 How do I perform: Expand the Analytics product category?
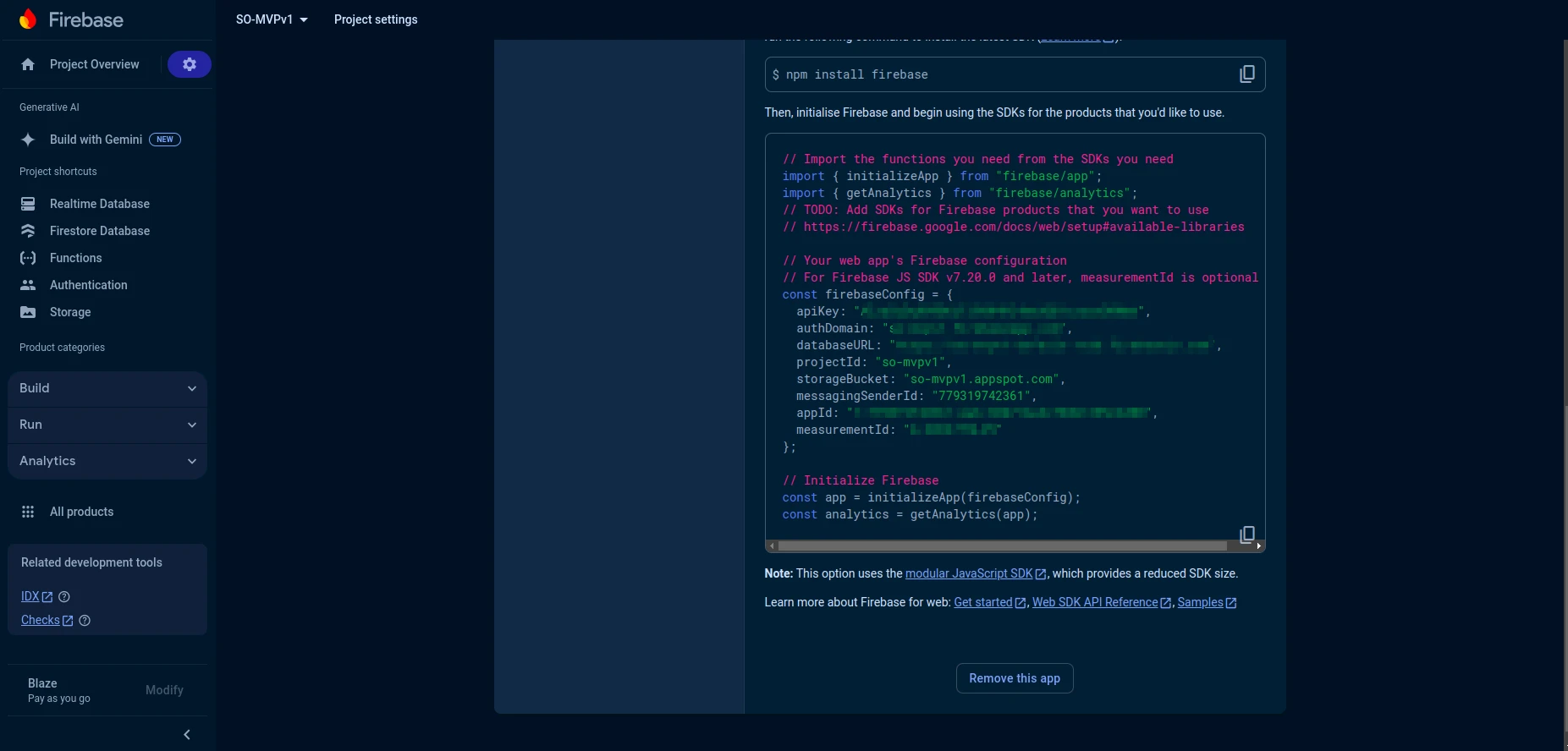107,461
